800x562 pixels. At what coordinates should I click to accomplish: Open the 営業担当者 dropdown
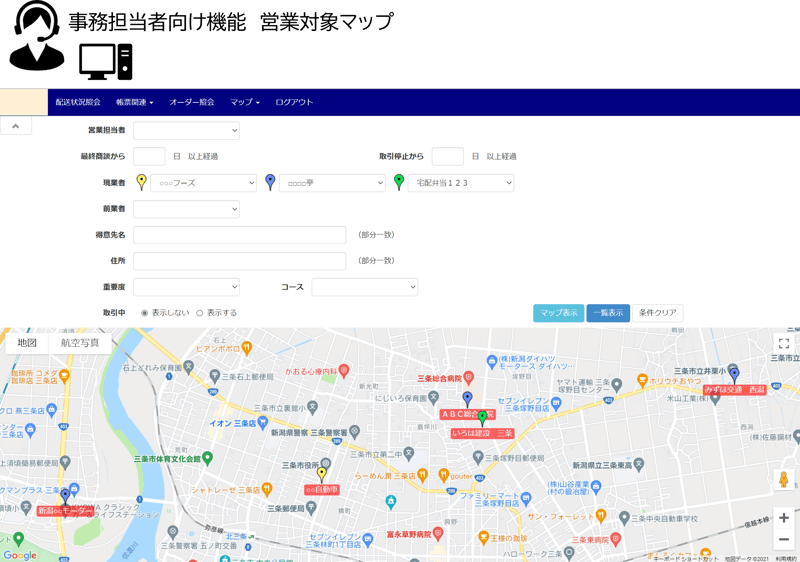(186, 130)
